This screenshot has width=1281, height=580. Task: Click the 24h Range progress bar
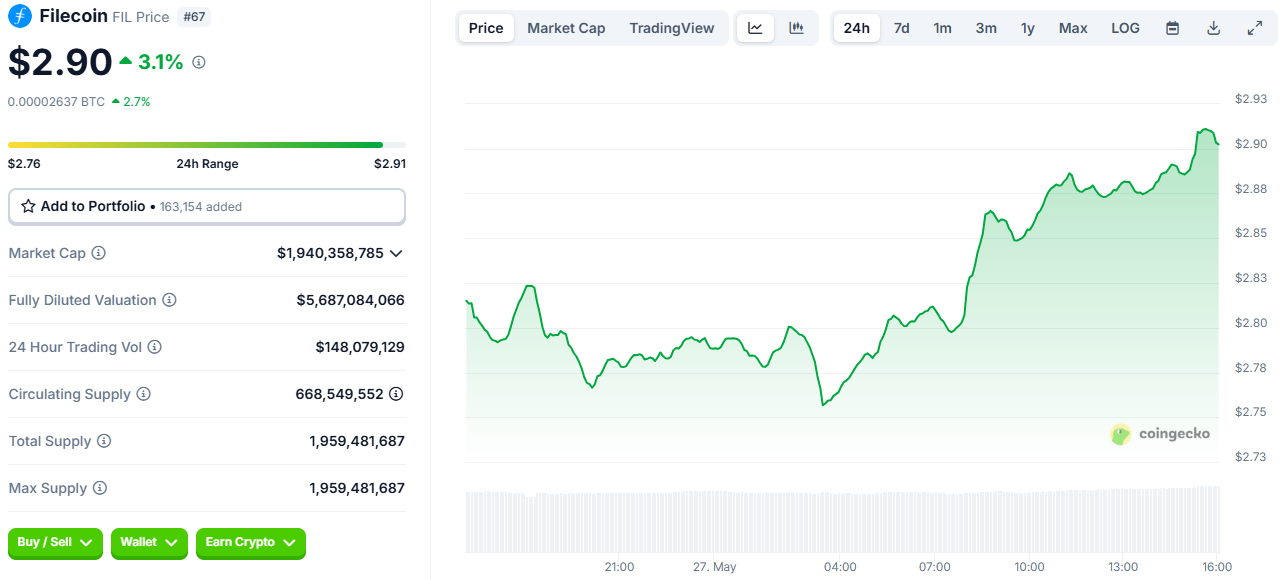206,145
